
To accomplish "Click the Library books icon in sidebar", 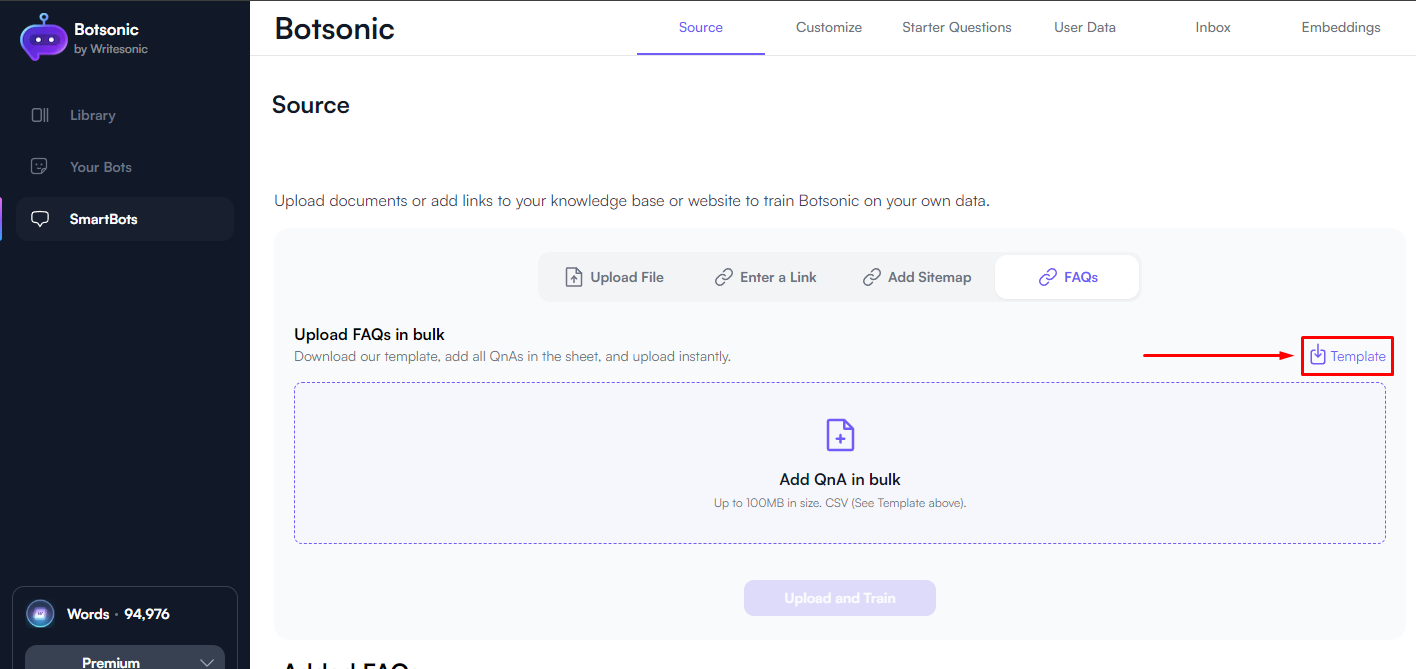I will pos(40,115).
